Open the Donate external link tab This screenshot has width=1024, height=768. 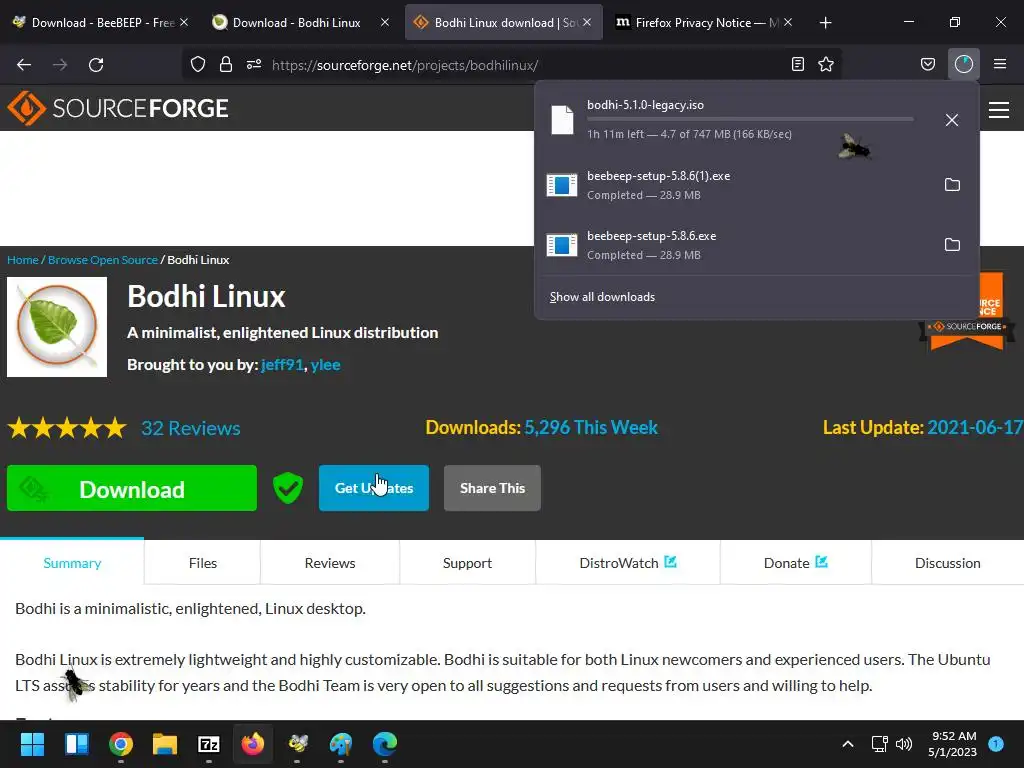[x=795, y=563]
